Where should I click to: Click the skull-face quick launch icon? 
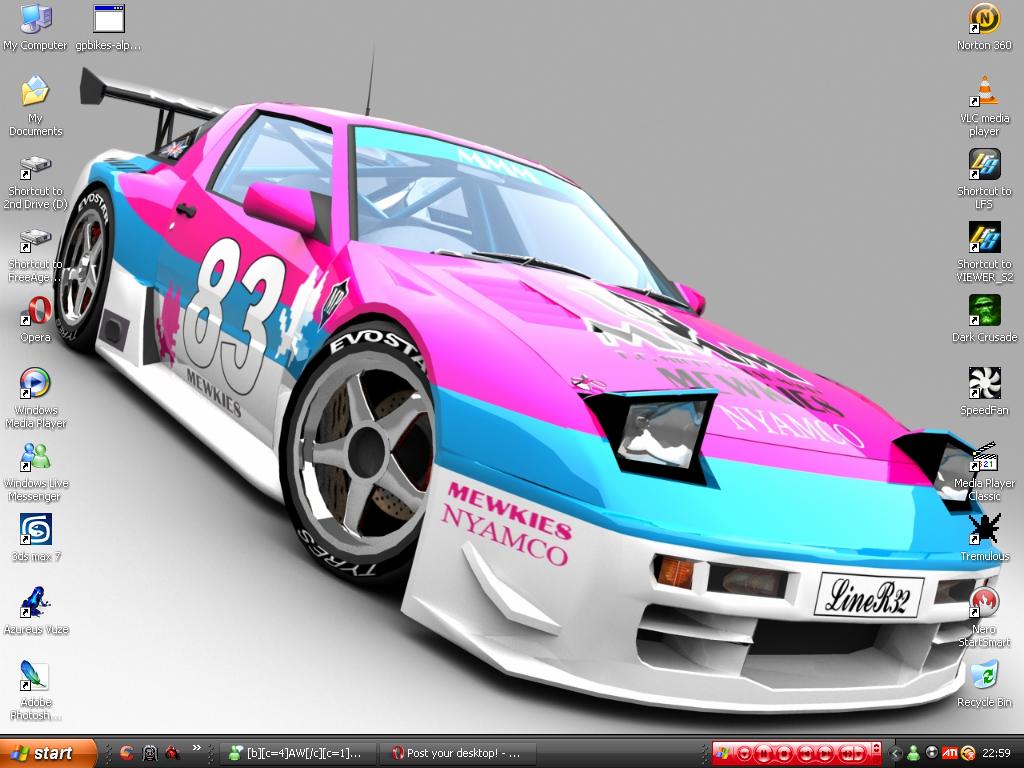pos(150,753)
